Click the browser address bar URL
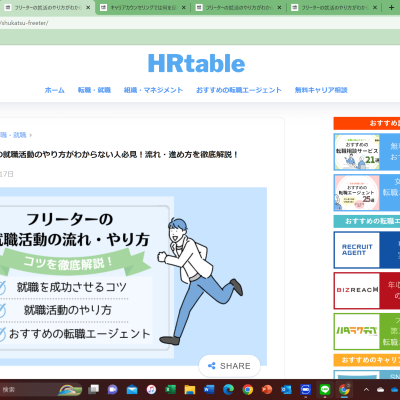Screen dimensions: 400x400 pos(24,23)
